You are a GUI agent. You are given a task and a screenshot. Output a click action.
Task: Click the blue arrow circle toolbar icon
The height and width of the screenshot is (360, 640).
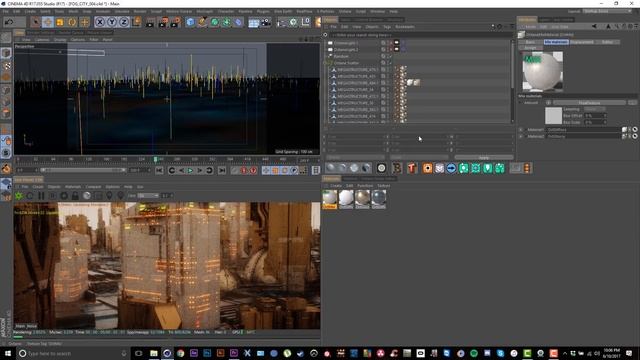click(451, 168)
